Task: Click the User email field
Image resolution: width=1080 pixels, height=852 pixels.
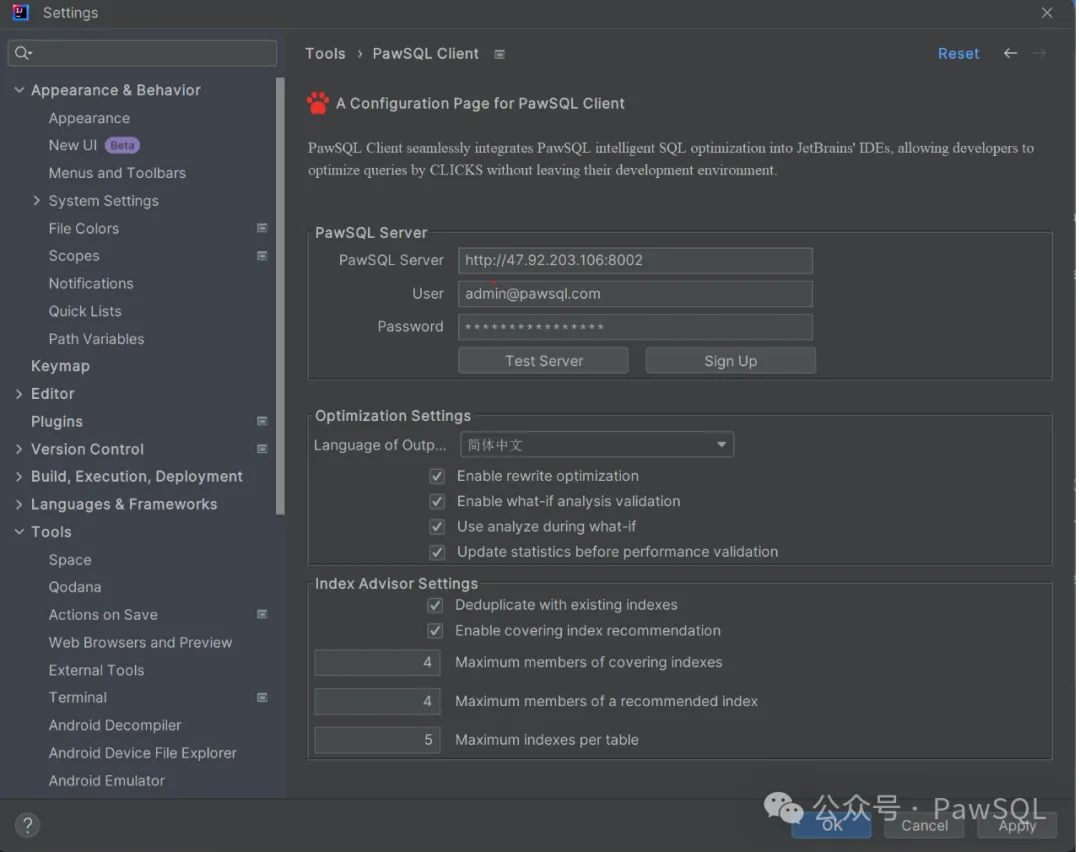Action: click(x=635, y=293)
